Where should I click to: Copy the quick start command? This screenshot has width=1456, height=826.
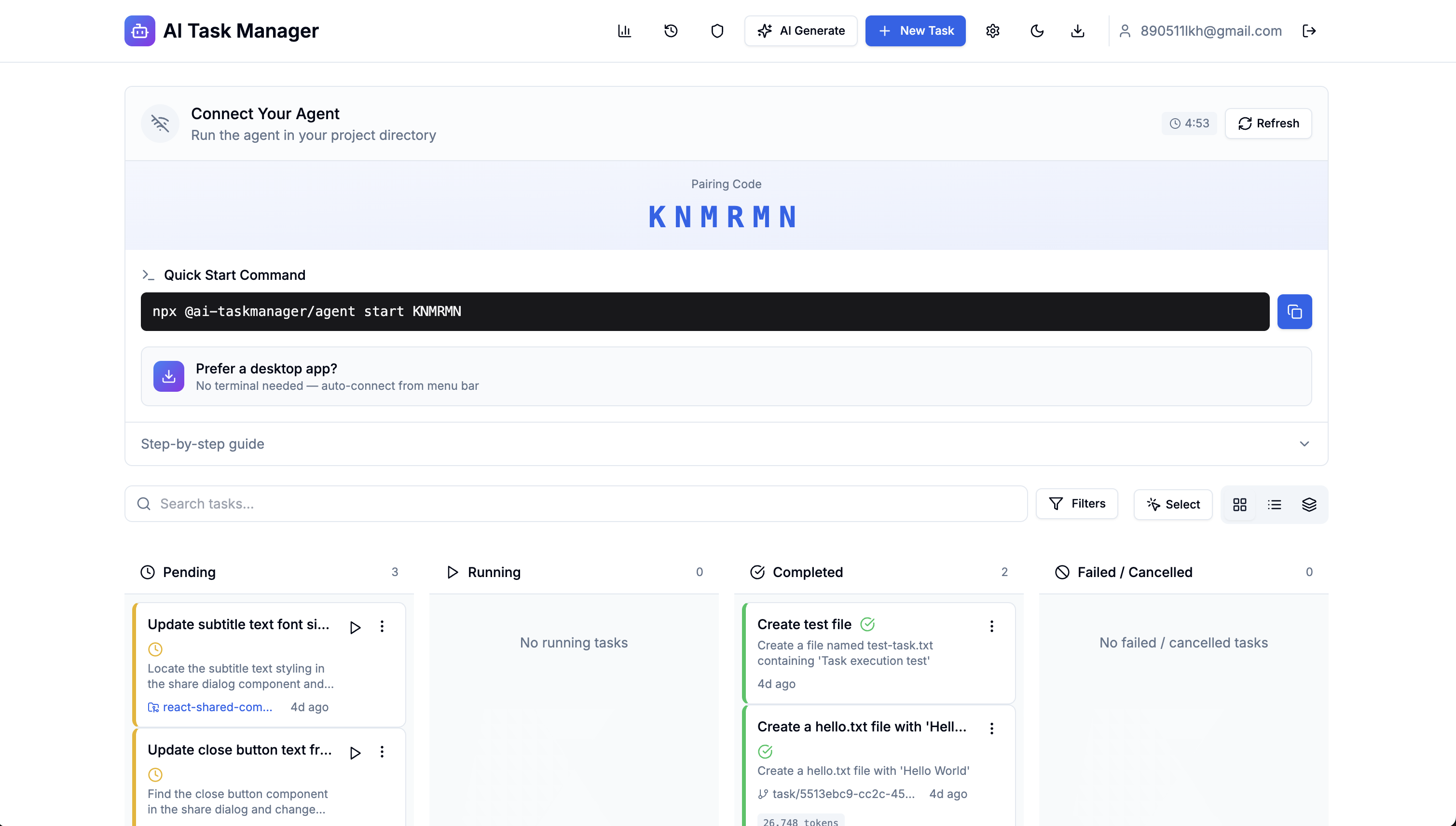tap(1294, 312)
